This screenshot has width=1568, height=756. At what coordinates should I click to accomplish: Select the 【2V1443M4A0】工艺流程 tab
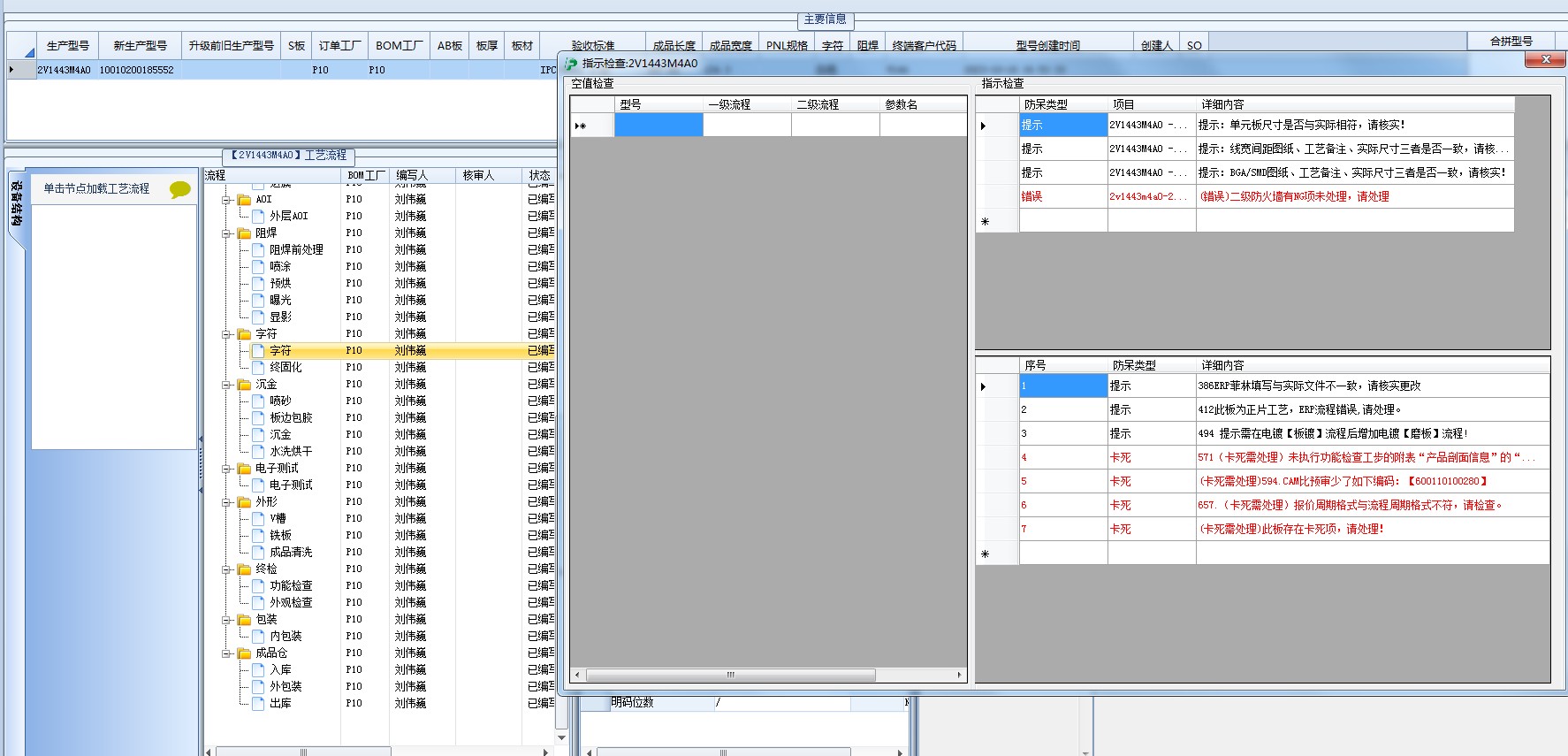click(x=288, y=156)
